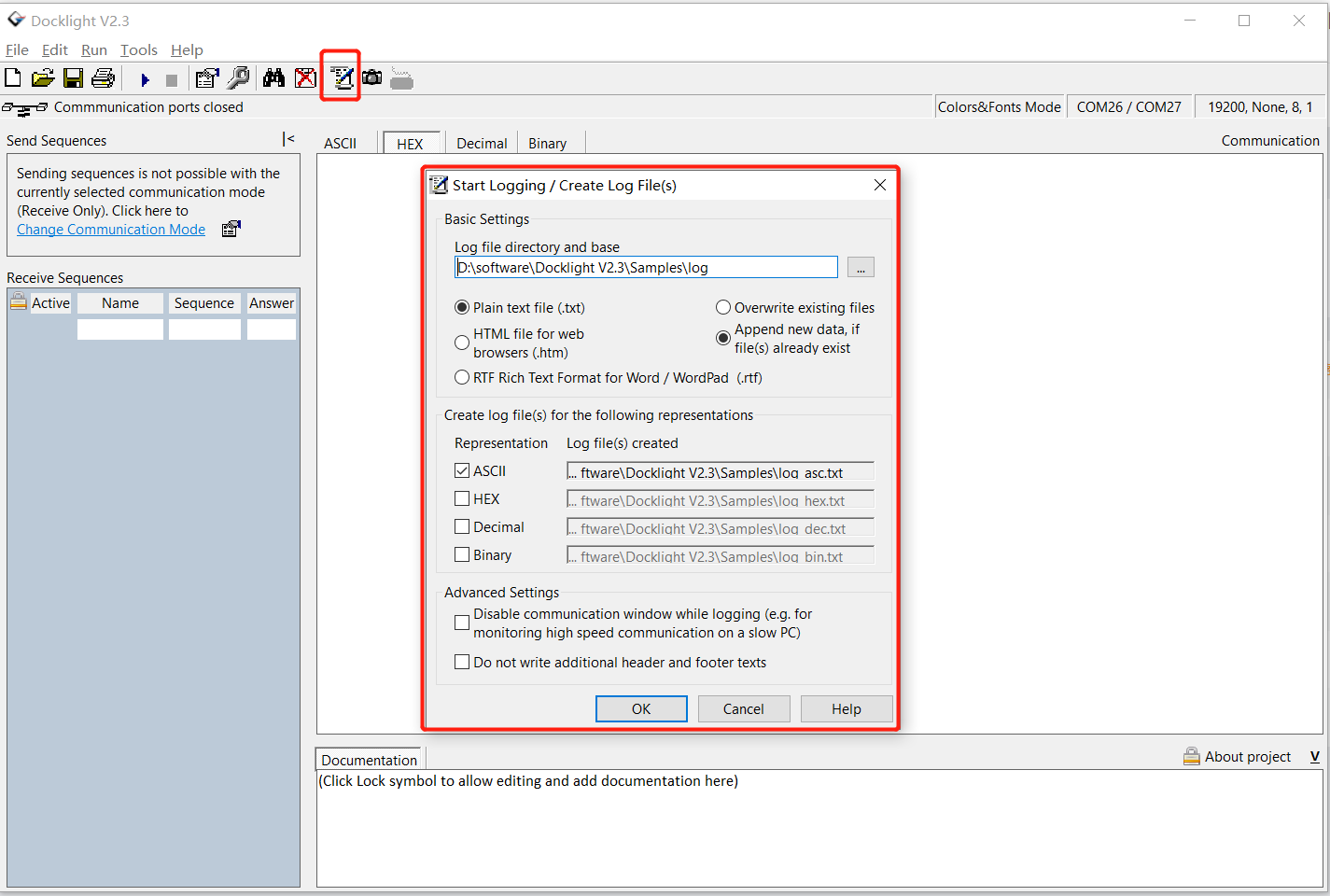Click the COM26 / COM27 status field
The image size is (1330, 896).
point(1129,107)
